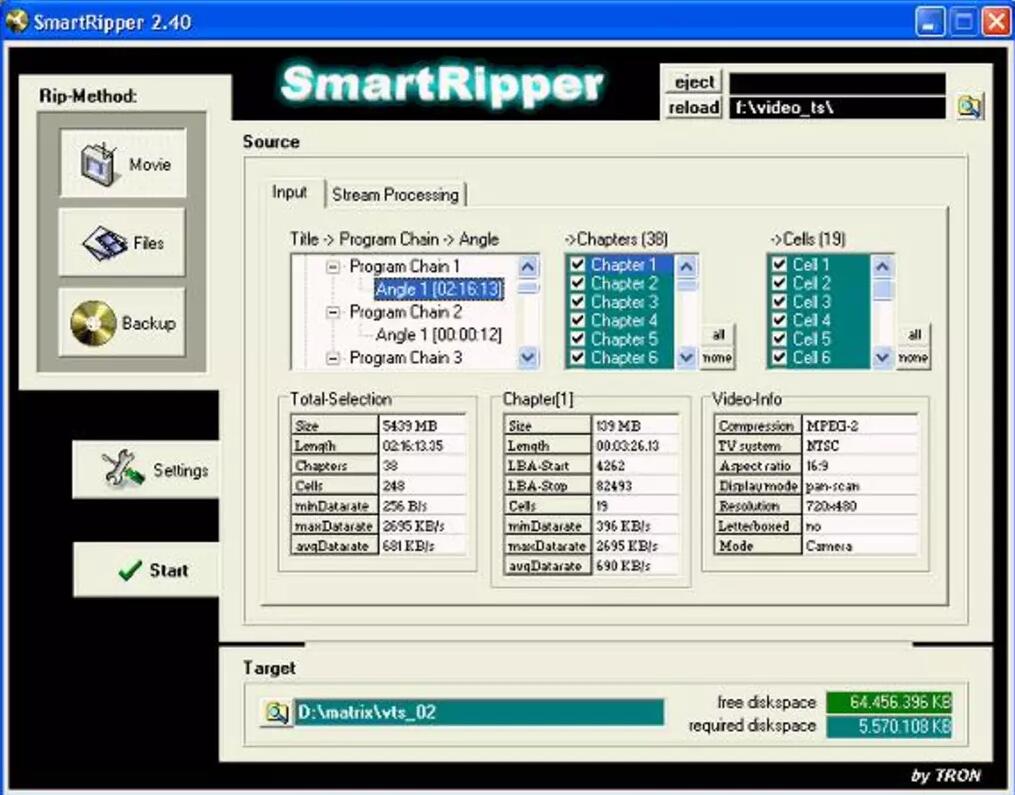This screenshot has width=1015, height=795.
Task: Click the Resolution value 720x480
Action: tap(860, 506)
